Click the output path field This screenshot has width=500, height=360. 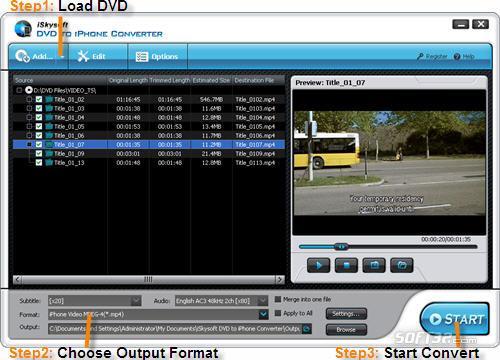pyautogui.click(x=175, y=329)
